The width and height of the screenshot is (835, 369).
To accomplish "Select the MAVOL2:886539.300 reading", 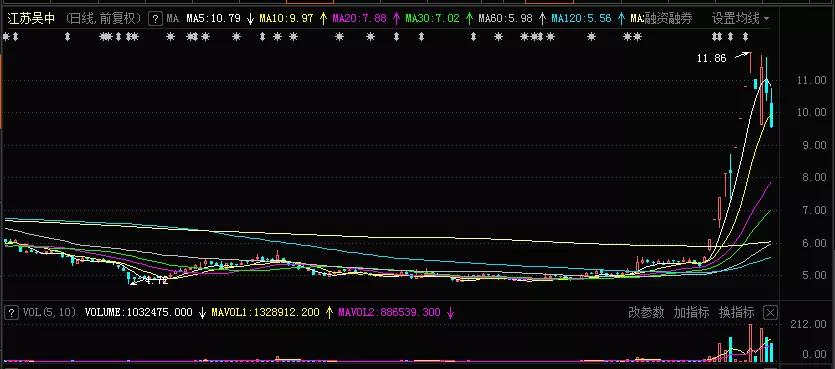I will pyautogui.click(x=389, y=313).
